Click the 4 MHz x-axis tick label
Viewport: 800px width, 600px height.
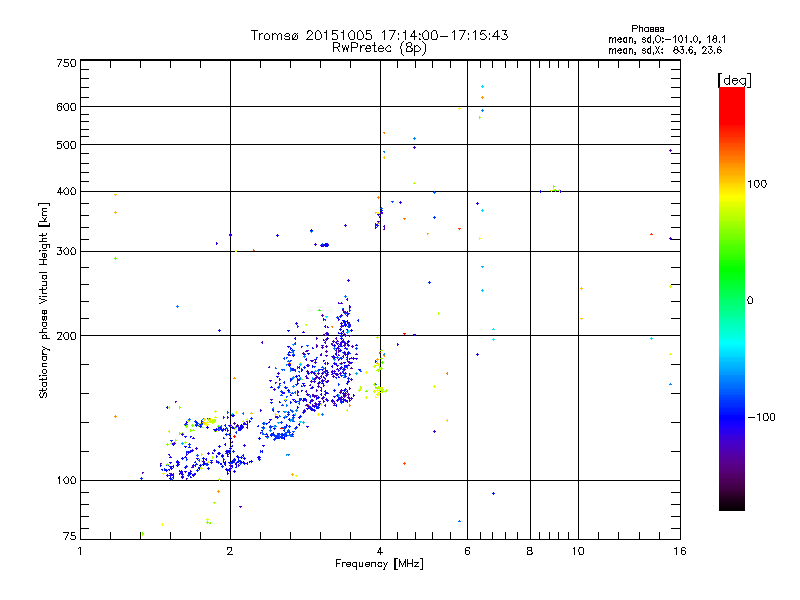tap(380, 551)
